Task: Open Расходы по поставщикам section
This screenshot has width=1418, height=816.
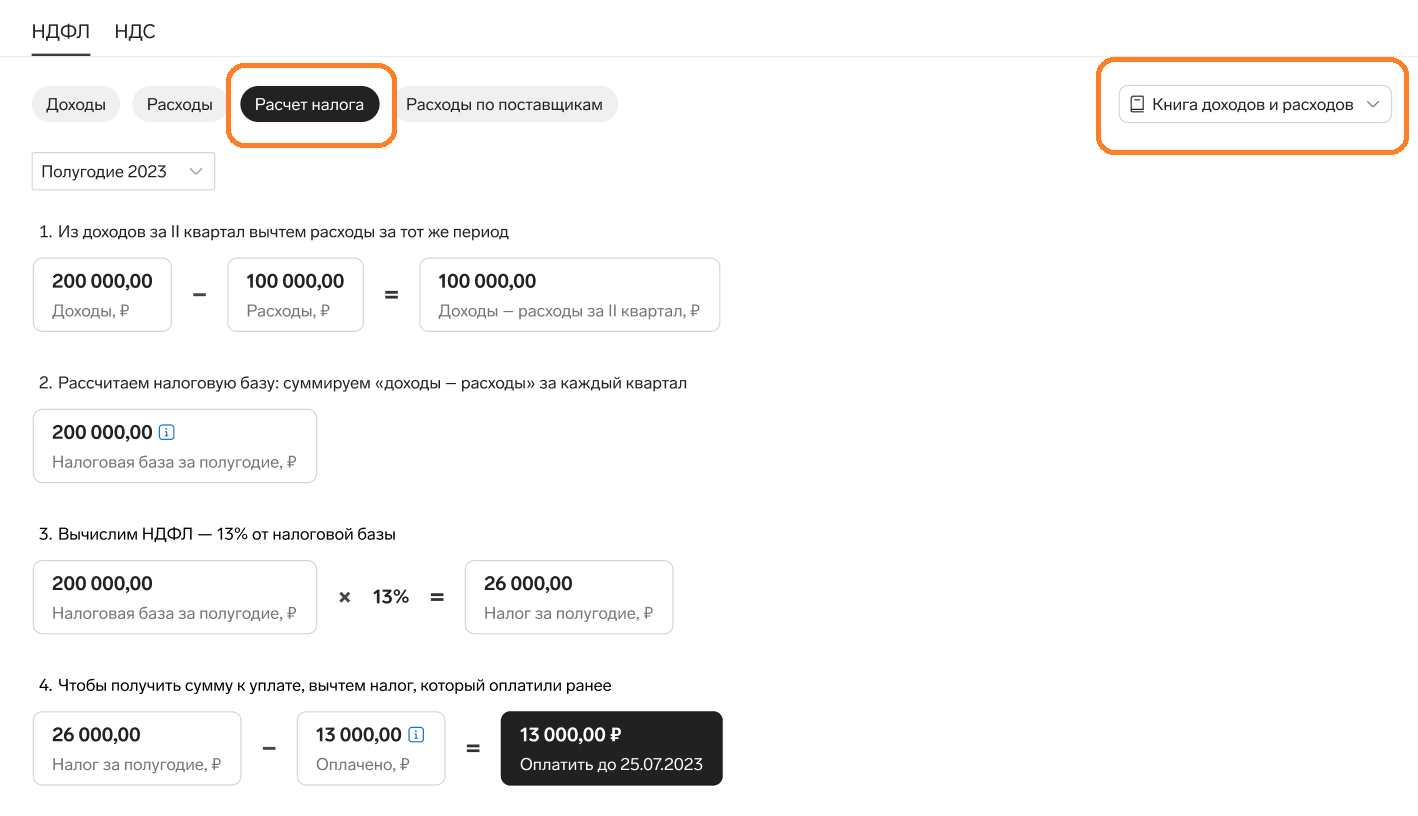Action: point(505,104)
